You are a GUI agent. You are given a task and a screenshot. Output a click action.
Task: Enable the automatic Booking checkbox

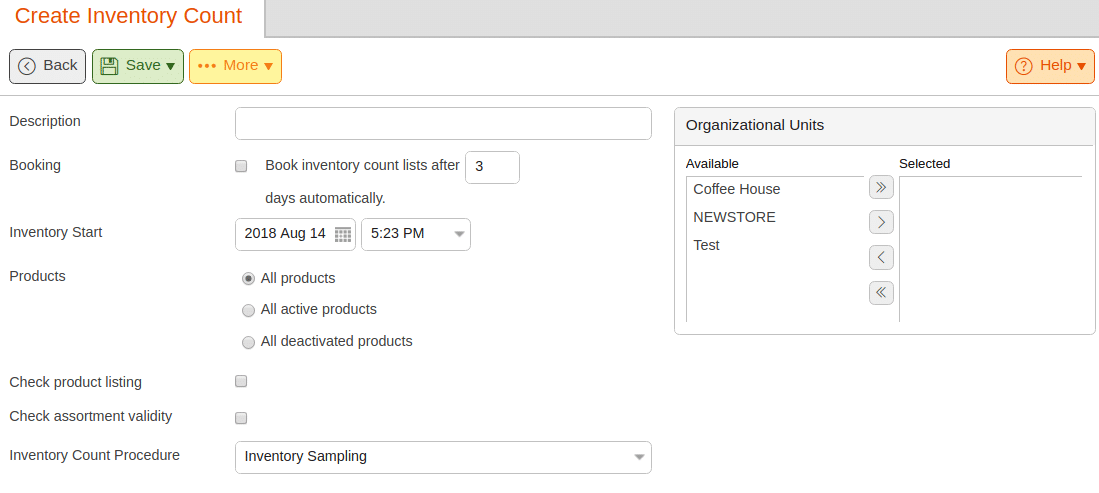241,166
